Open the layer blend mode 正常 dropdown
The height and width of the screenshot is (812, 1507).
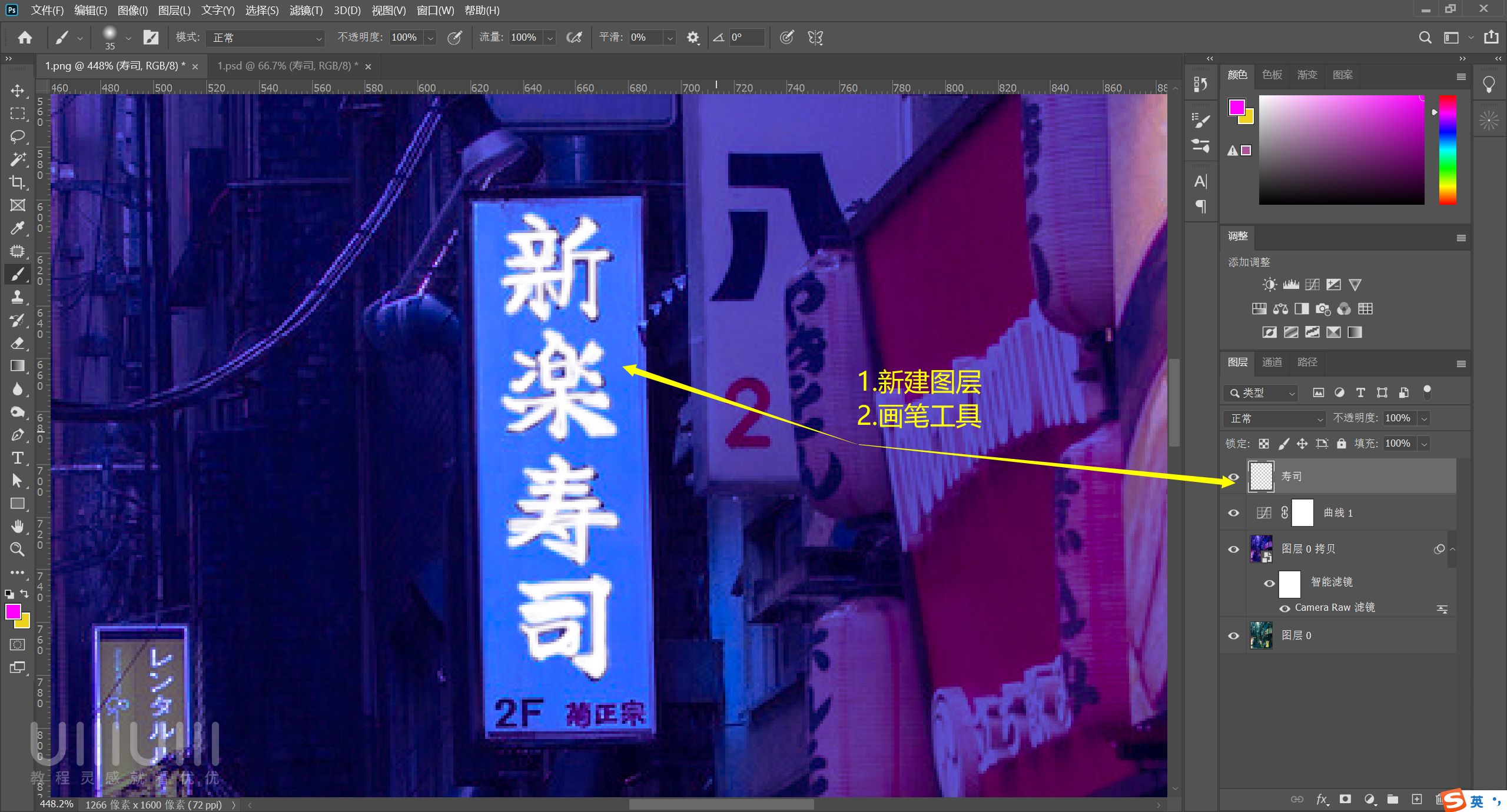[1274, 418]
